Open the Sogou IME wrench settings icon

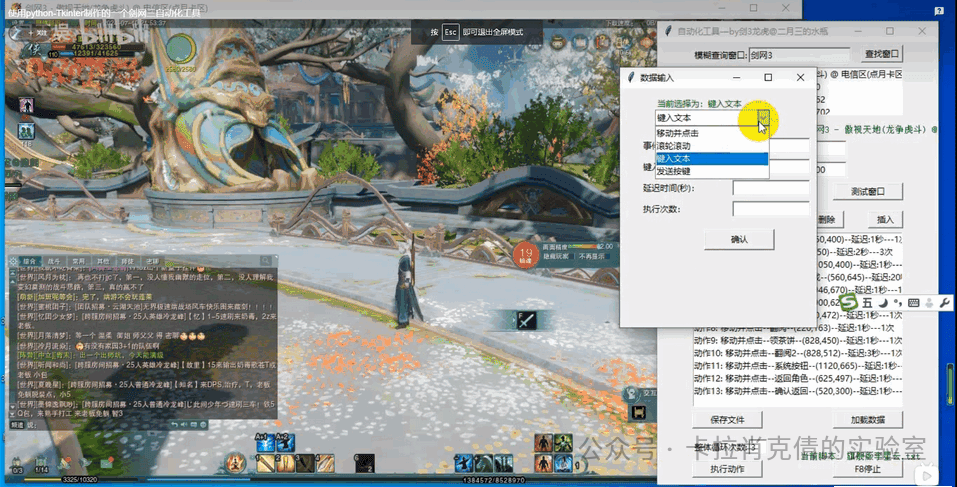pyautogui.click(x=946, y=302)
